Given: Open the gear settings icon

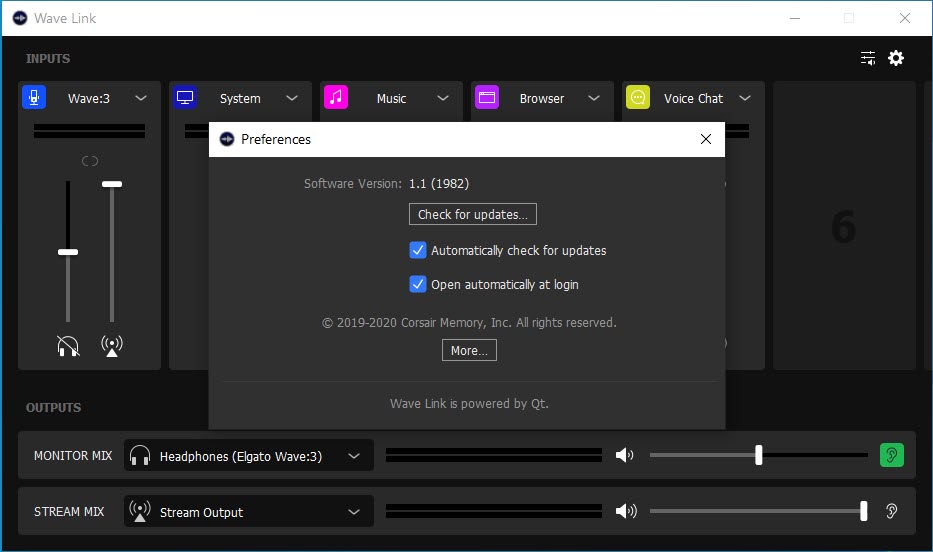Looking at the screenshot, I should click(896, 58).
